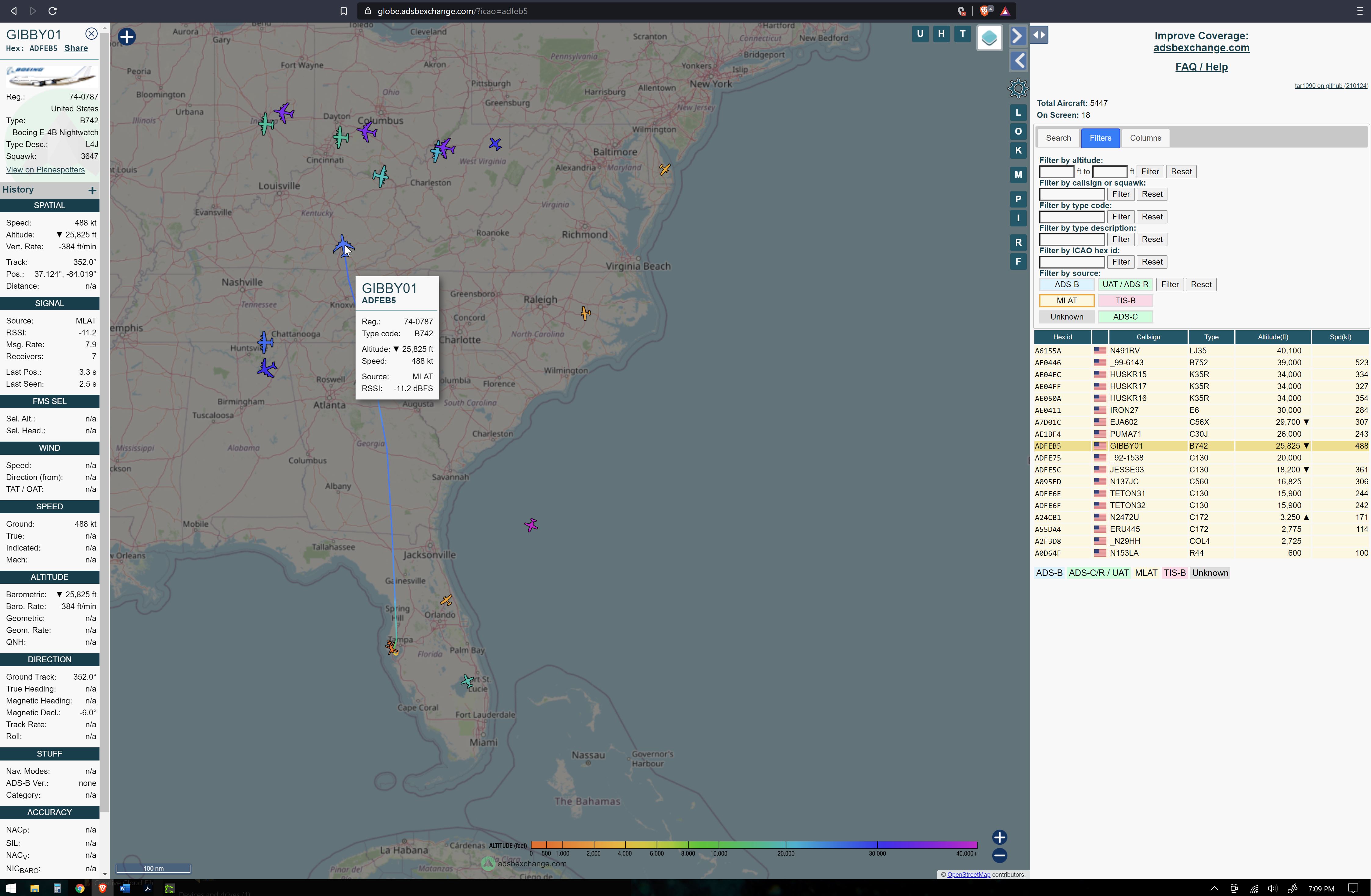Click the plus icon at map top-left

[127, 37]
